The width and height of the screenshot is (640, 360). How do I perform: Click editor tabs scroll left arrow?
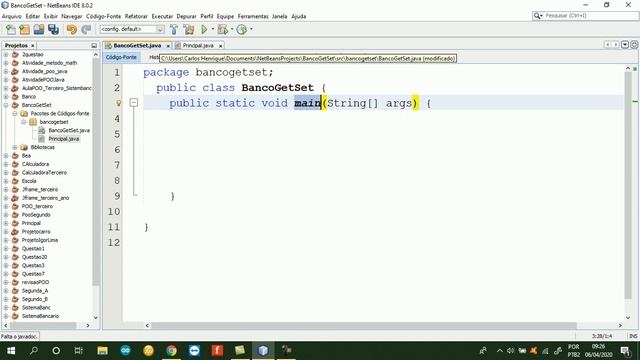[608, 44]
